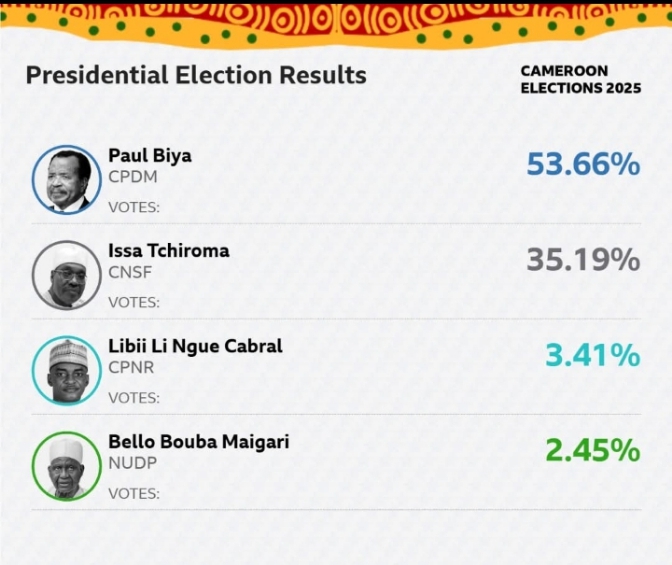Click the CPDM party label

tap(133, 177)
